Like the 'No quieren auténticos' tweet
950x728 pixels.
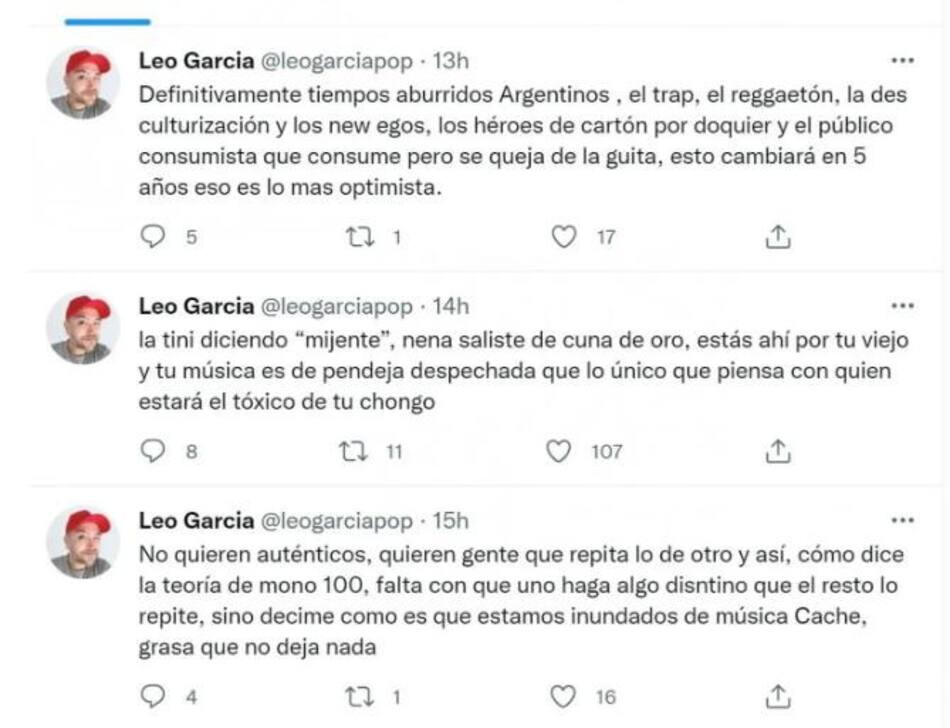(565, 696)
